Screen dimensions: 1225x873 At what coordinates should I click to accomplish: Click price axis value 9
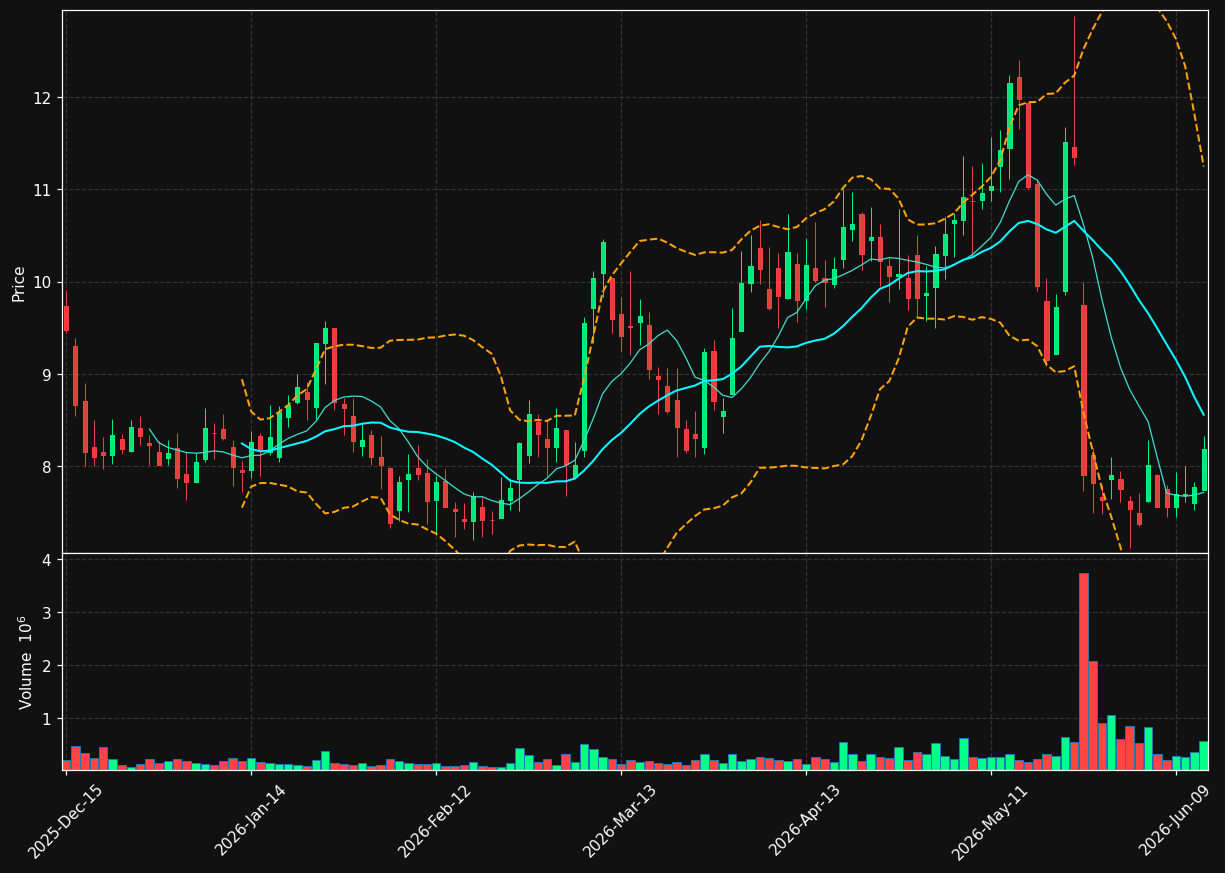48,375
